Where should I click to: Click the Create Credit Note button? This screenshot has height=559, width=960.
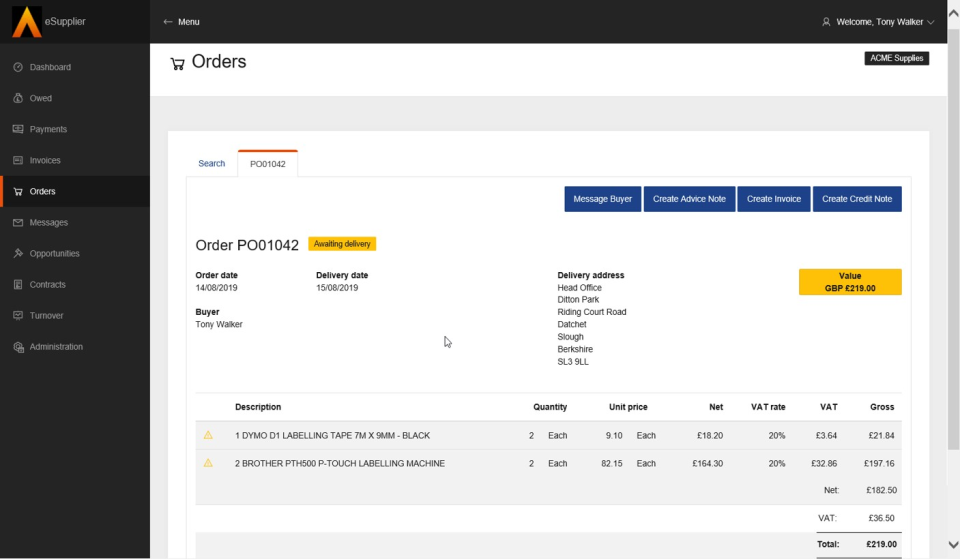coord(857,199)
